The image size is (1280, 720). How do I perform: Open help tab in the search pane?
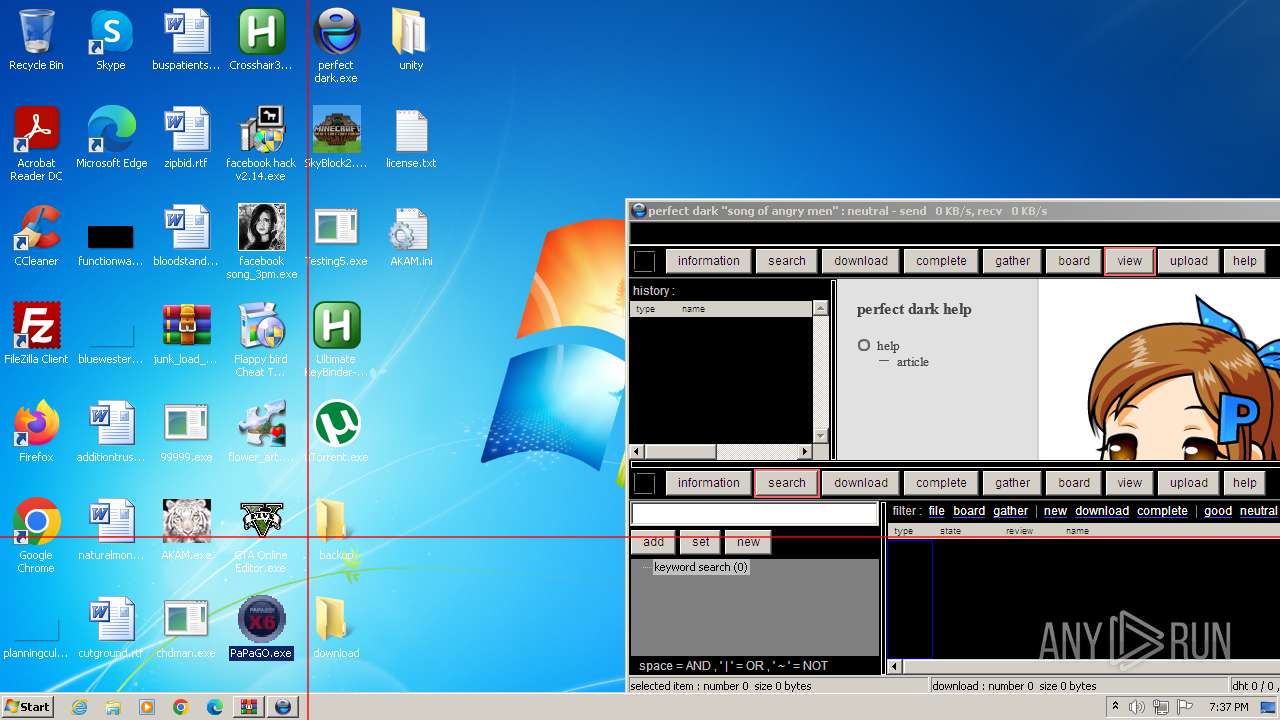pyautogui.click(x=1244, y=483)
